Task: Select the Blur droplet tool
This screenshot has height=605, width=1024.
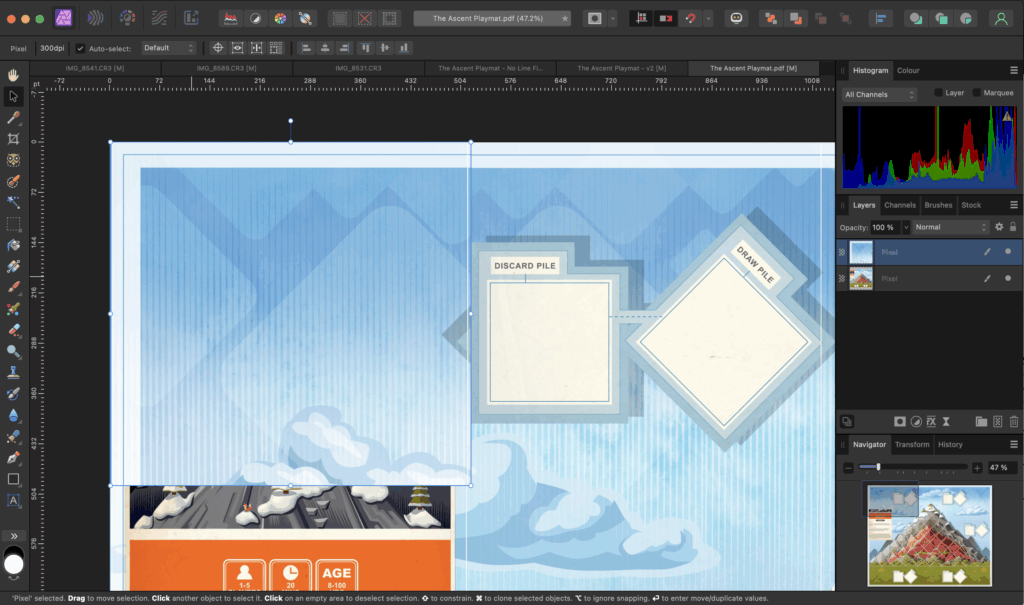Action: tap(13, 415)
